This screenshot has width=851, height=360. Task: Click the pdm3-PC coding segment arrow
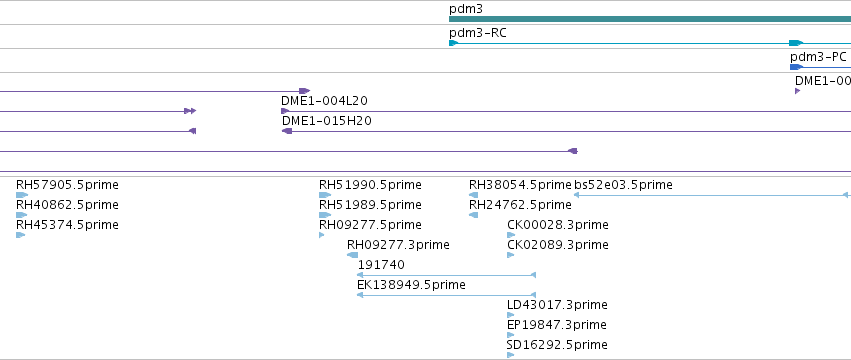[796, 67]
